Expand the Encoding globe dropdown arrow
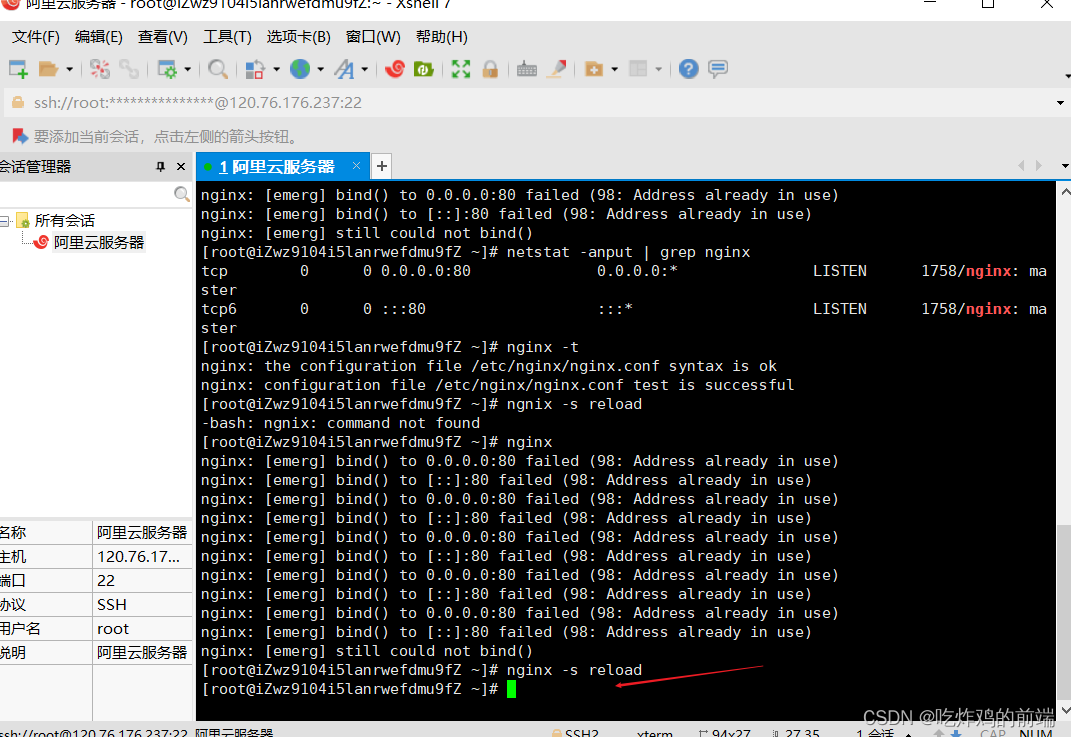 320,69
